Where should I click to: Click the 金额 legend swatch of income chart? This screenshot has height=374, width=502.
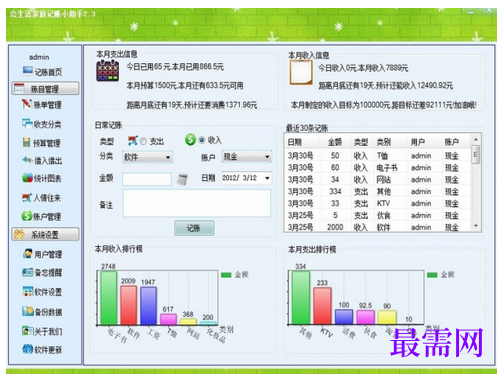226,275
